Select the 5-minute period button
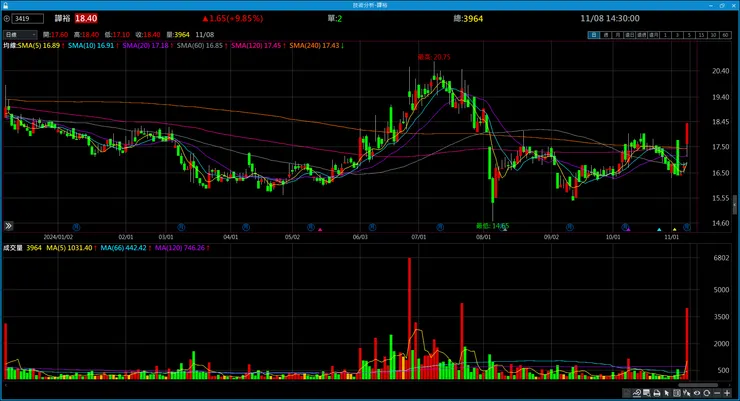This screenshot has height=401, width=740. click(690, 35)
